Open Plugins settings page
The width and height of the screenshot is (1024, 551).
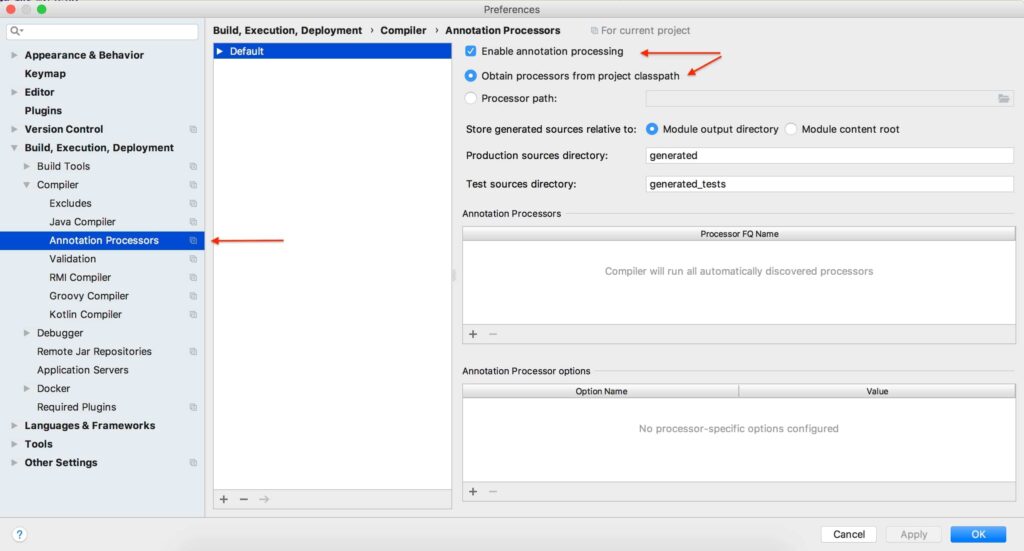43,110
